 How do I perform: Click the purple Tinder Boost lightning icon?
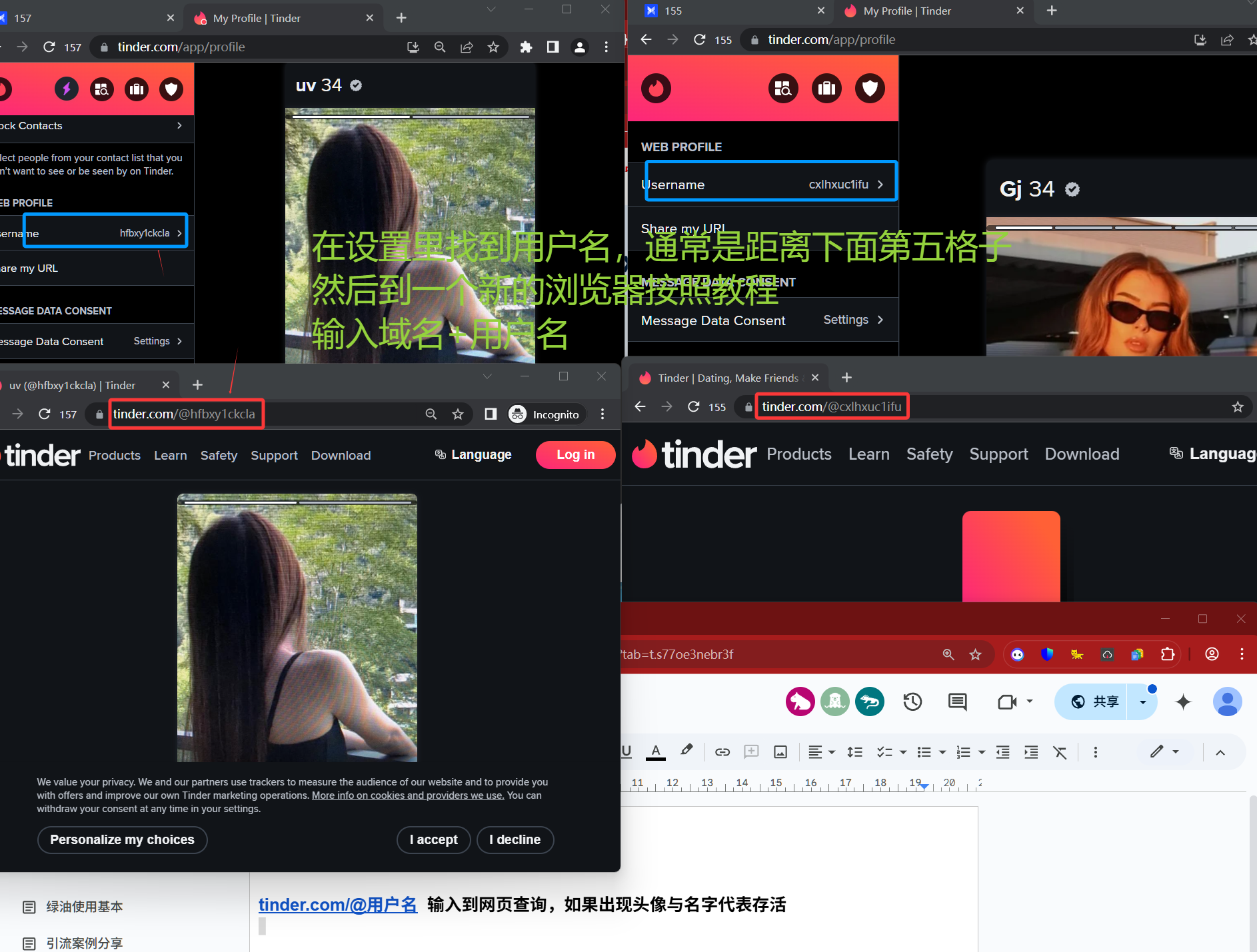coord(66,89)
